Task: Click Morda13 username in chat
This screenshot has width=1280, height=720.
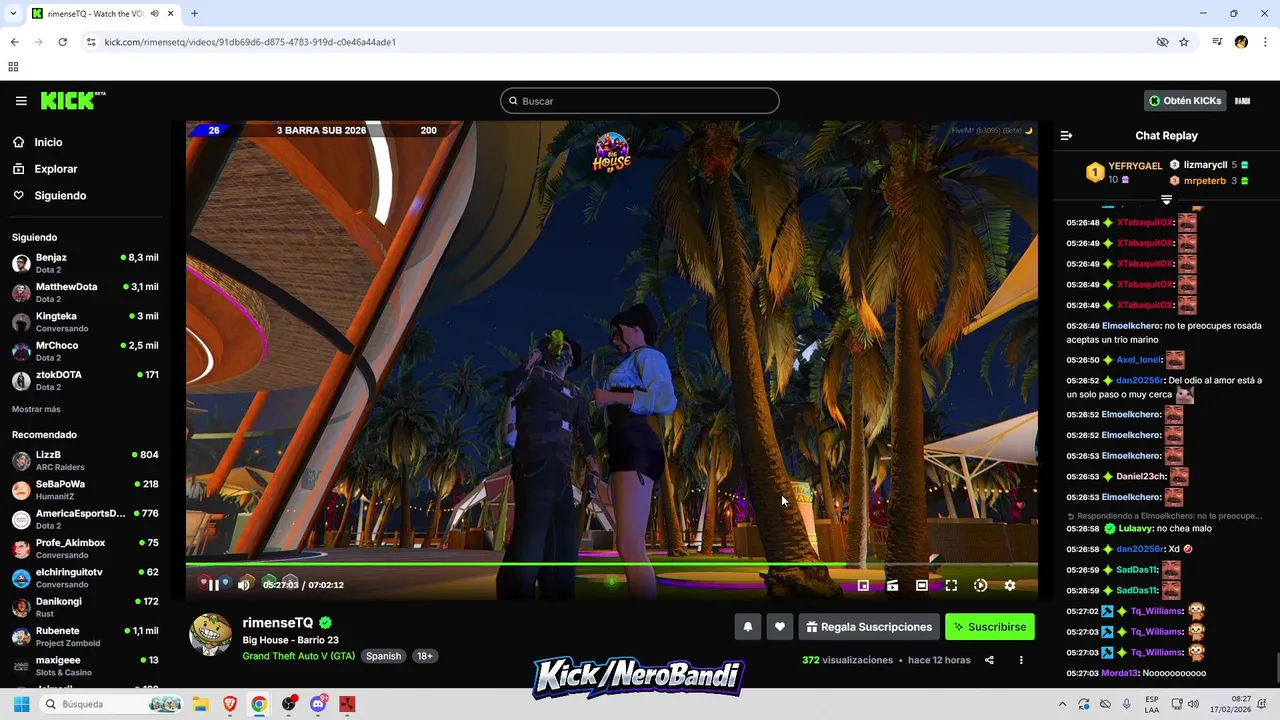Action: click(x=1119, y=673)
